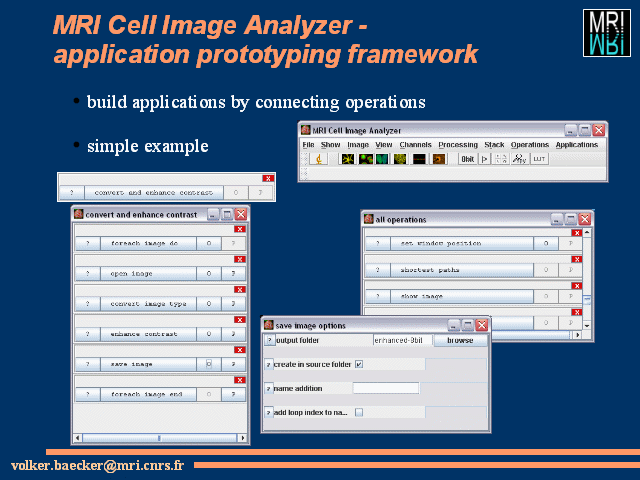
Task: Remove the 'open image' operation with red X
Action: tap(240, 259)
